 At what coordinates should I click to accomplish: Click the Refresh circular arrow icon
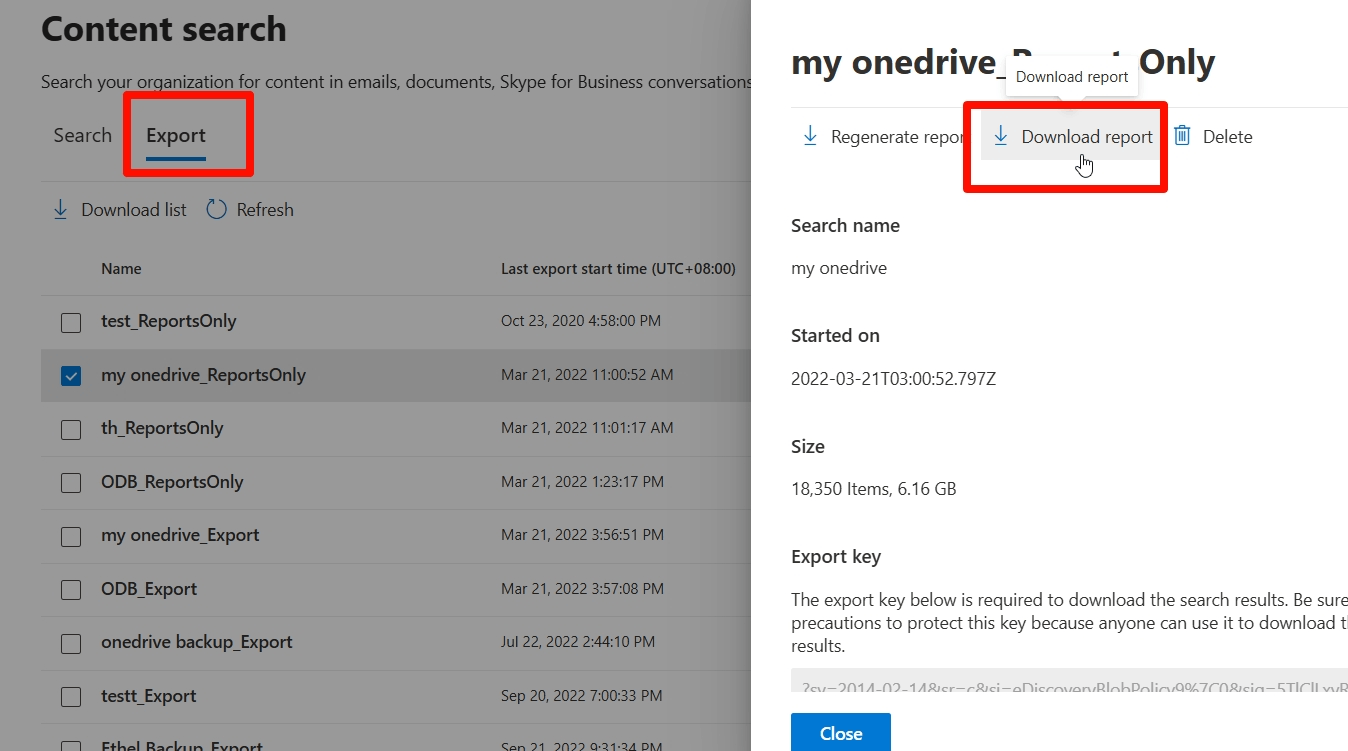tap(216, 210)
